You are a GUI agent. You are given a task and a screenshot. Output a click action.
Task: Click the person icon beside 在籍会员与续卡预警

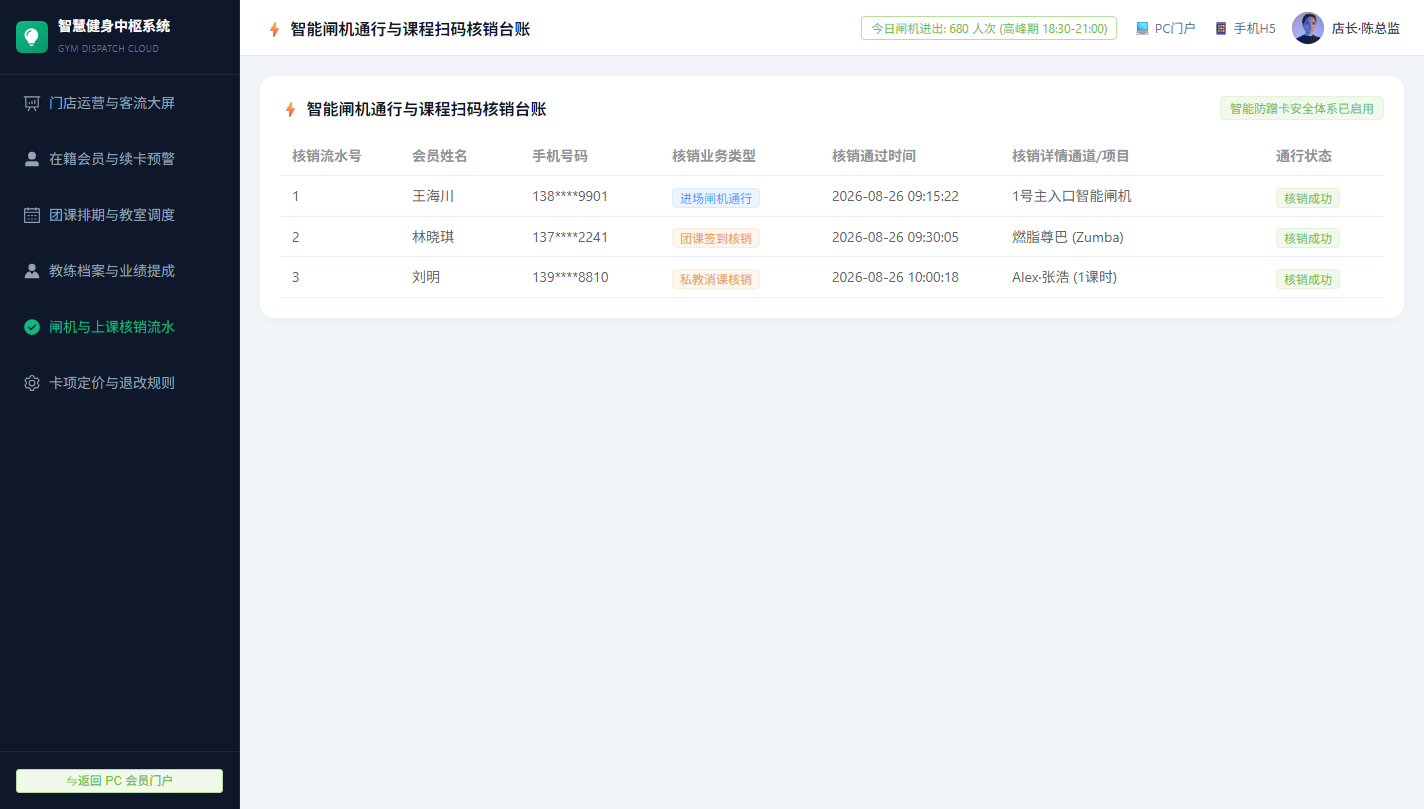(x=32, y=159)
